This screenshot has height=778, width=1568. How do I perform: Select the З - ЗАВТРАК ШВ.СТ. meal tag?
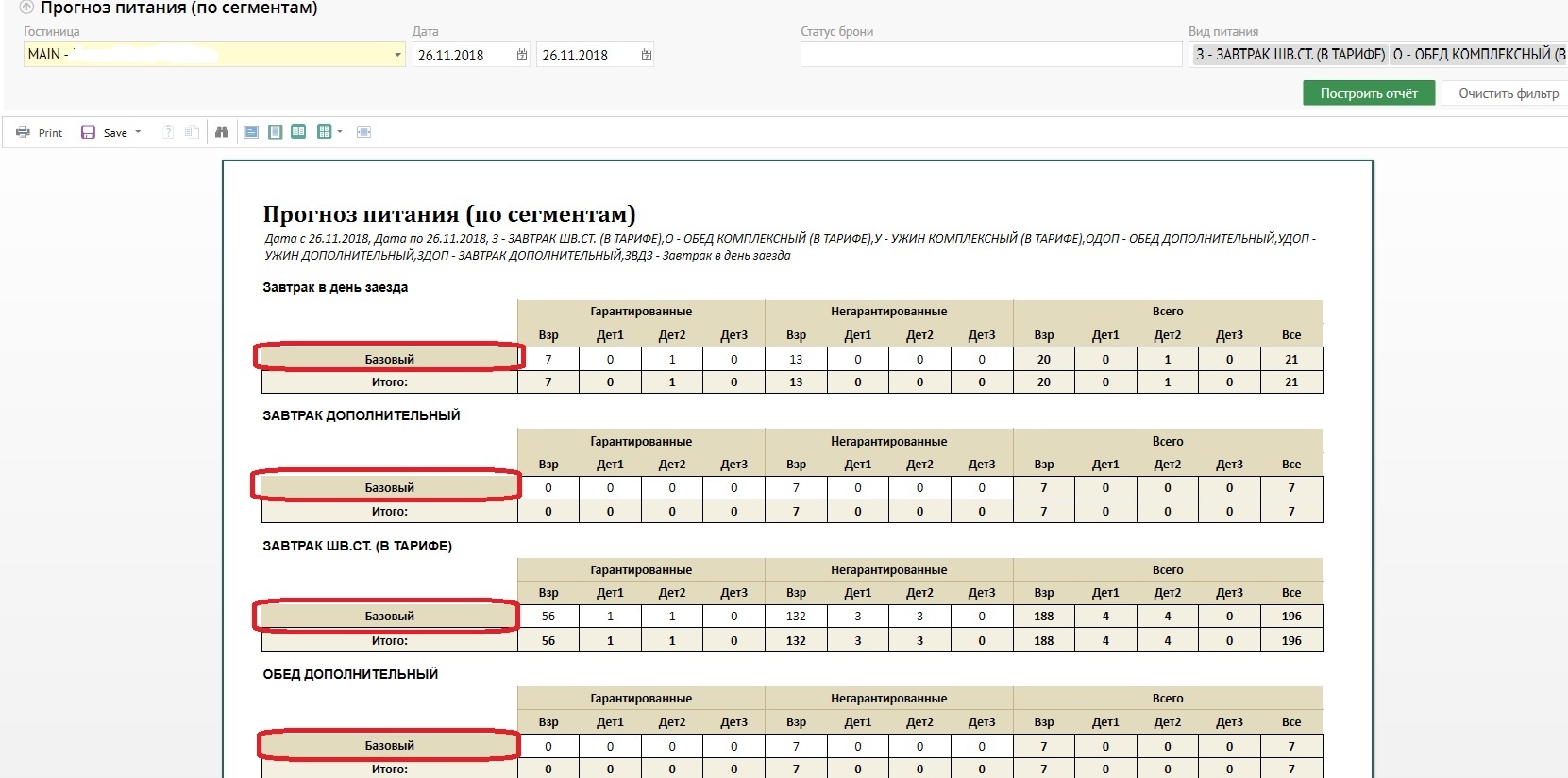click(x=1290, y=55)
